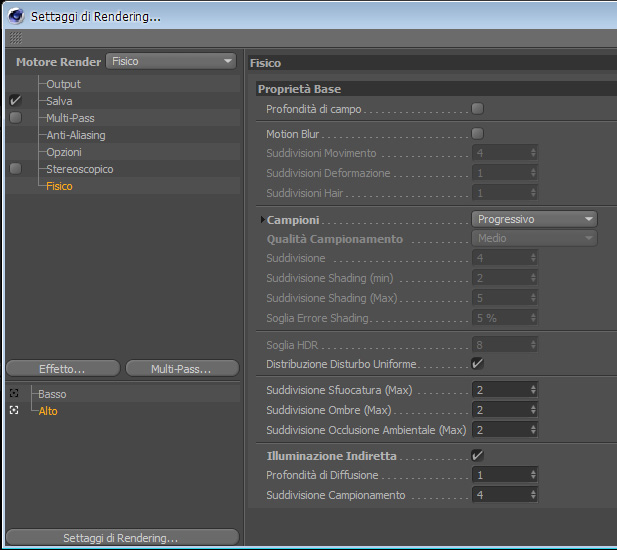617x550 pixels.
Task: Click the Cinema 4D application icon in title bar
Action: 16,16
